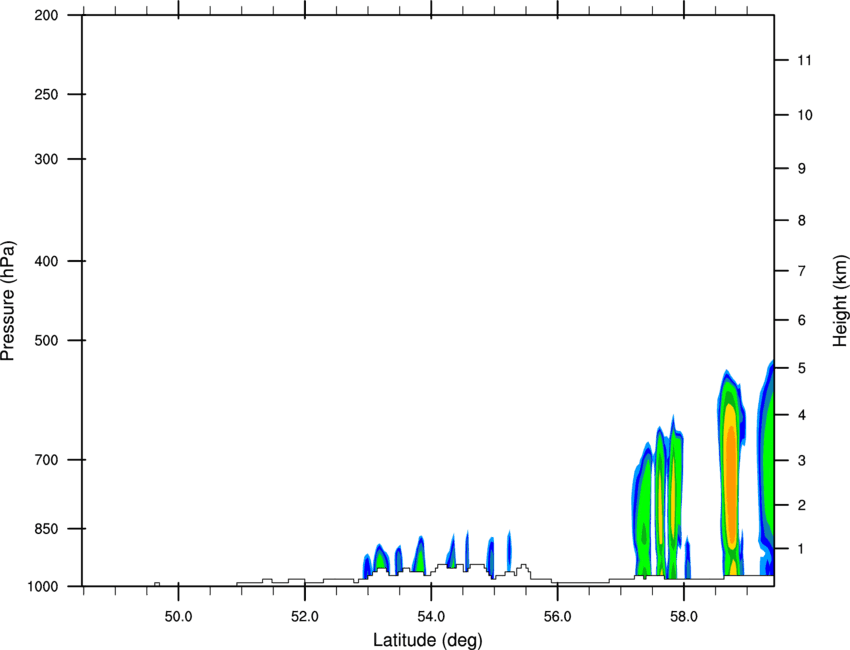
Task: Click the 52.0 latitude tick label
Action: [x=305, y=617]
